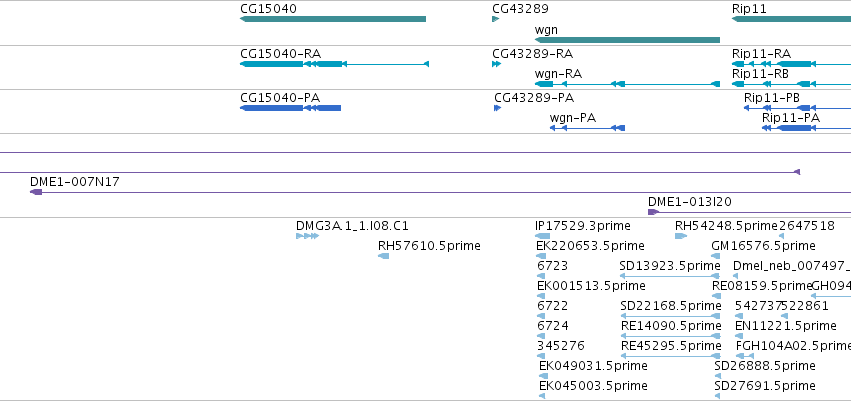Image resolution: width=851 pixels, height=401 pixels.
Task: Open the SD27691.5prime EST label
Action: 765,386
